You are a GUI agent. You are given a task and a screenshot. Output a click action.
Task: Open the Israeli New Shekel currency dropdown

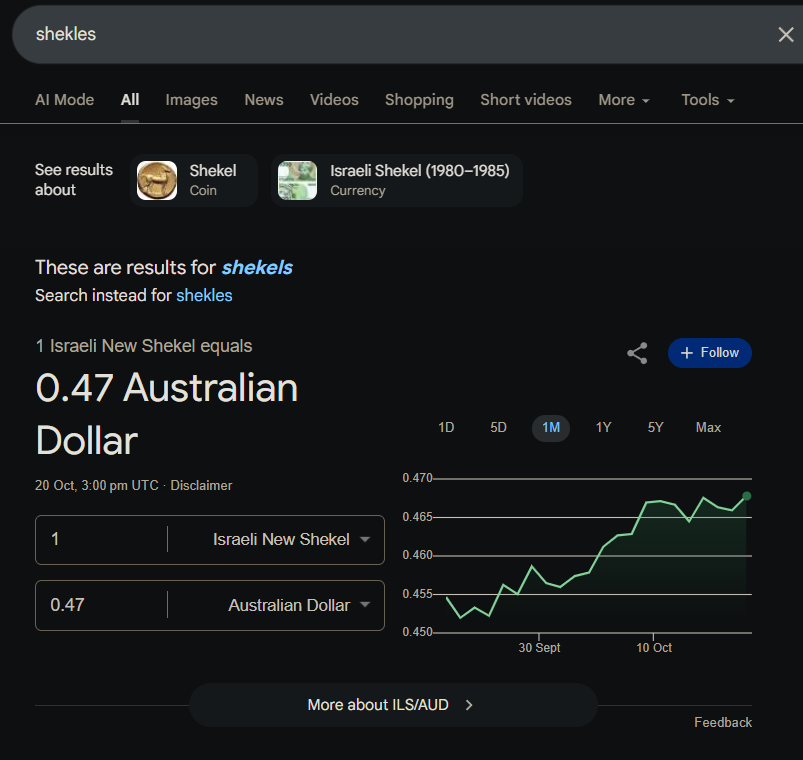point(290,539)
